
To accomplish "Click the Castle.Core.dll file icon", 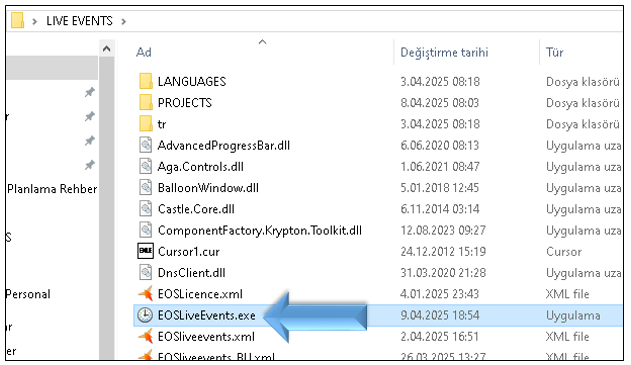I will [146, 209].
